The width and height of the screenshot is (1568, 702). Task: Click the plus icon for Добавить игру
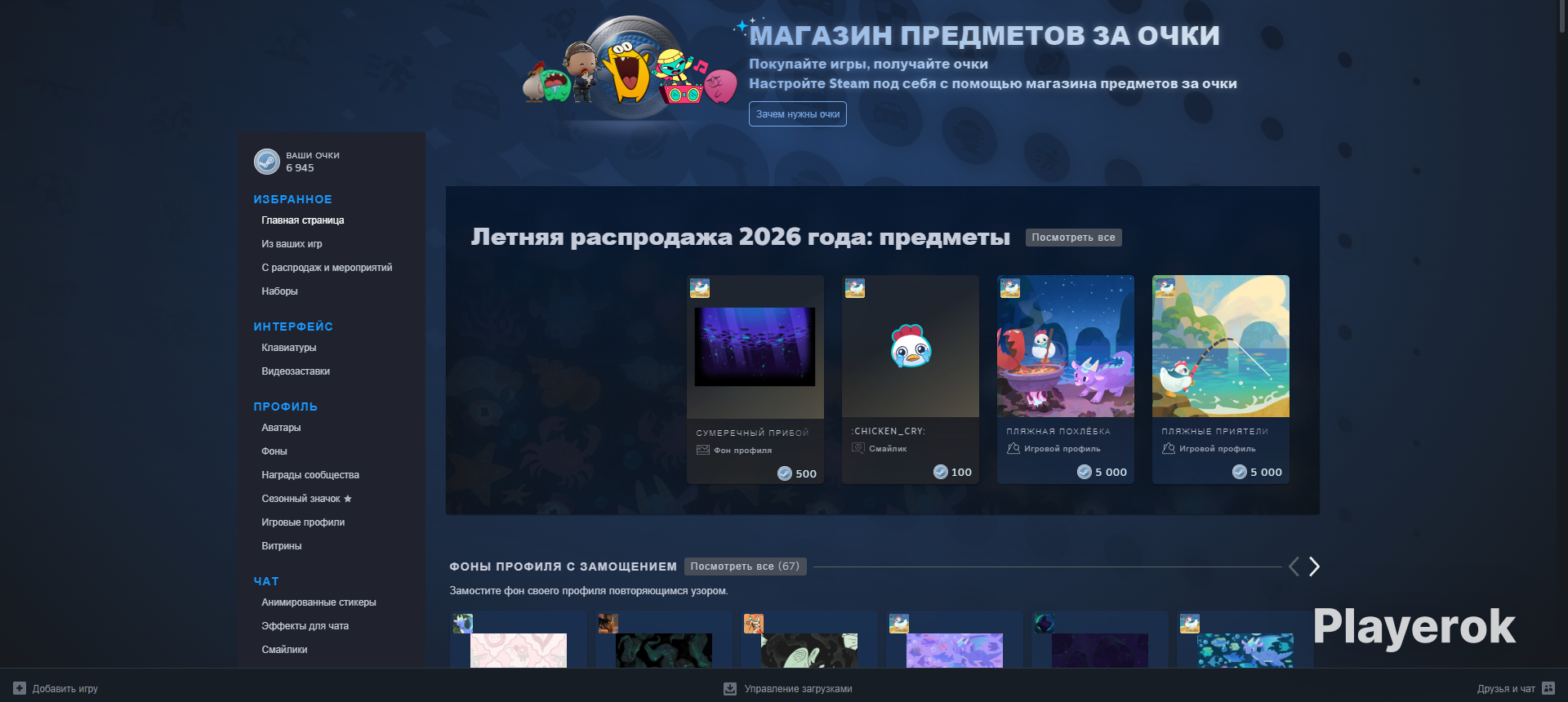[20, 688]
